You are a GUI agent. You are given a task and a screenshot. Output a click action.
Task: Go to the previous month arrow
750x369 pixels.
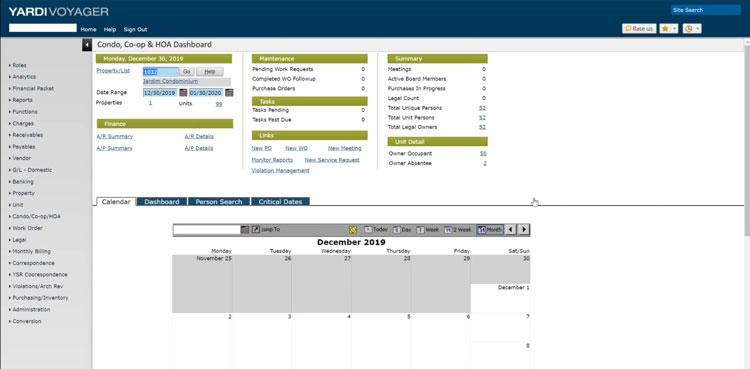pyautogui.click(x=511, y=230)
